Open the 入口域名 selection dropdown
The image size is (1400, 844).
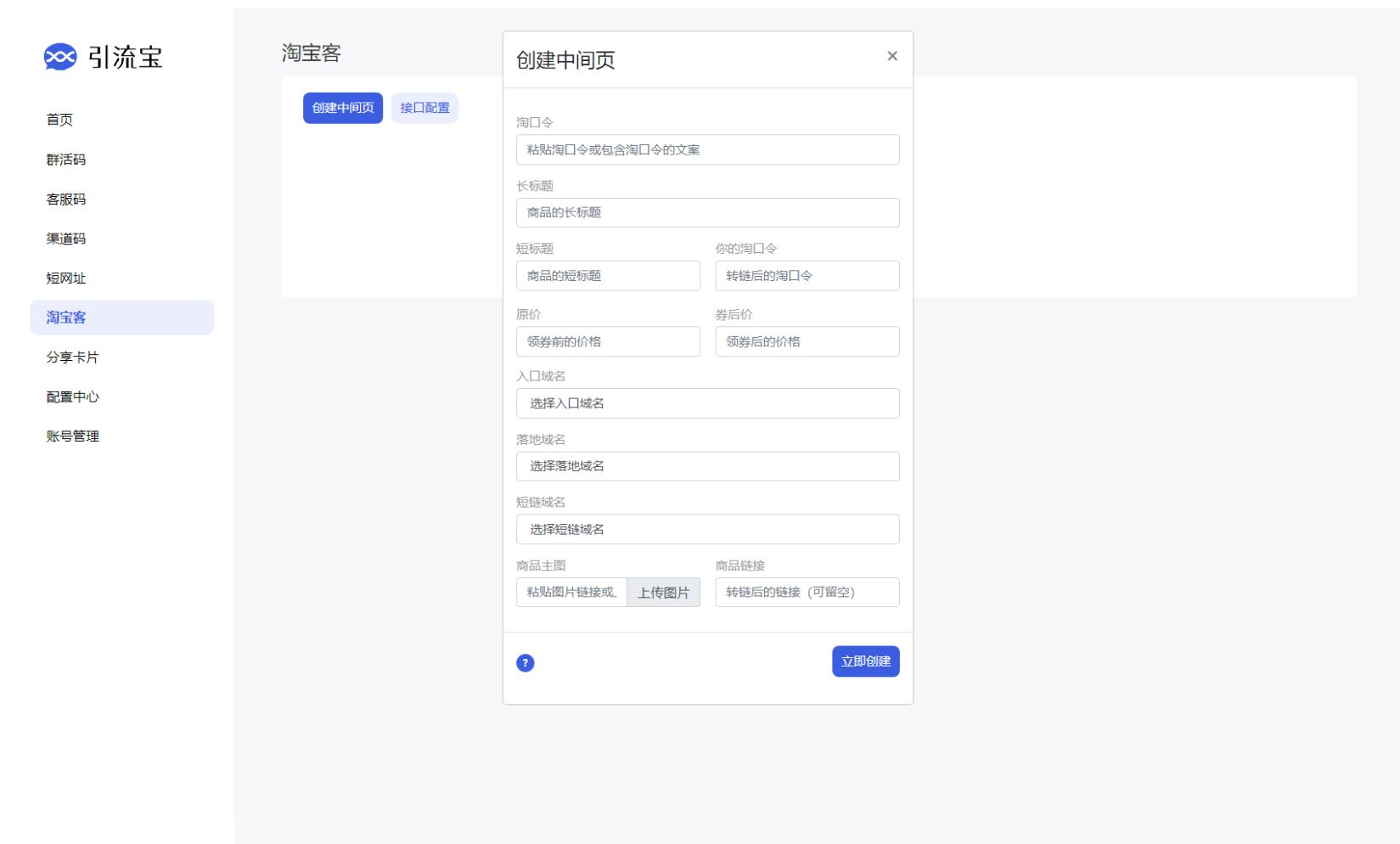pos(707,403)
